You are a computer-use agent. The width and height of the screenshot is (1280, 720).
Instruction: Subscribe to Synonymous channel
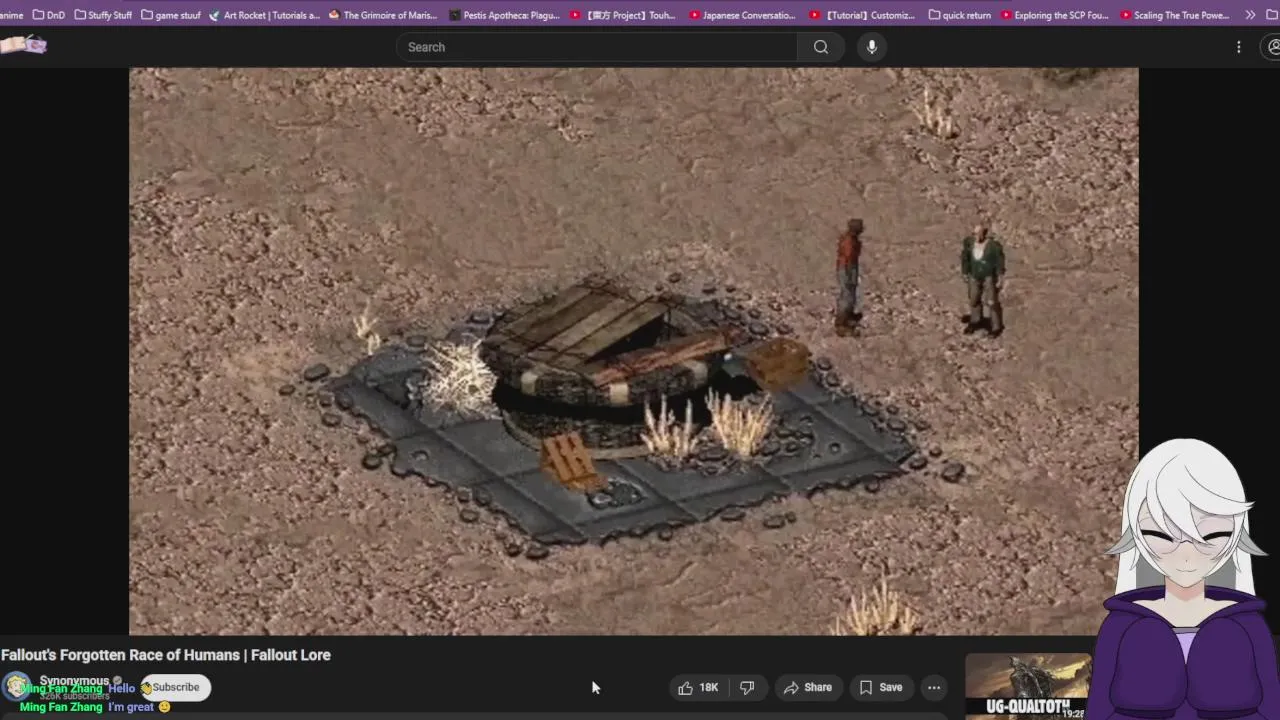[175, 687]
